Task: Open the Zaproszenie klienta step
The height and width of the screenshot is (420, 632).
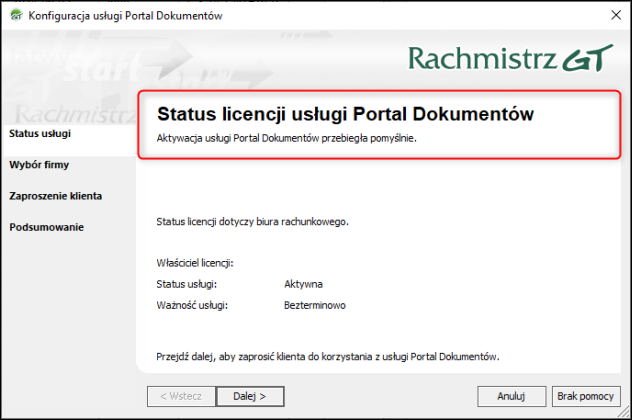Action: point(56,196)
